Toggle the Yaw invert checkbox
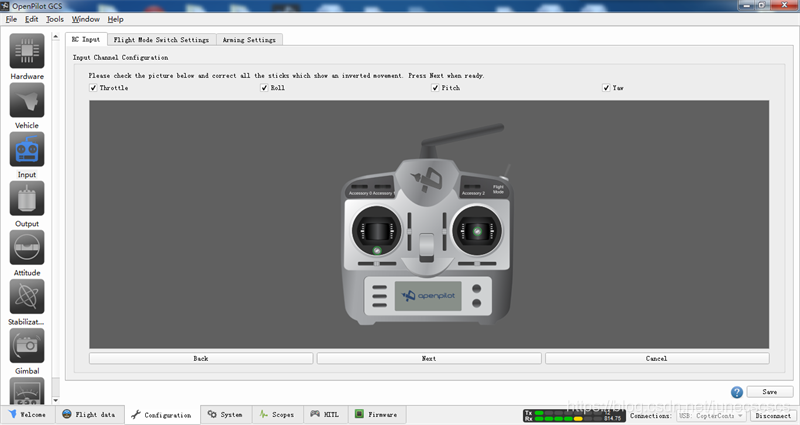This screenshot has width=800, height=425. (606, 88)
